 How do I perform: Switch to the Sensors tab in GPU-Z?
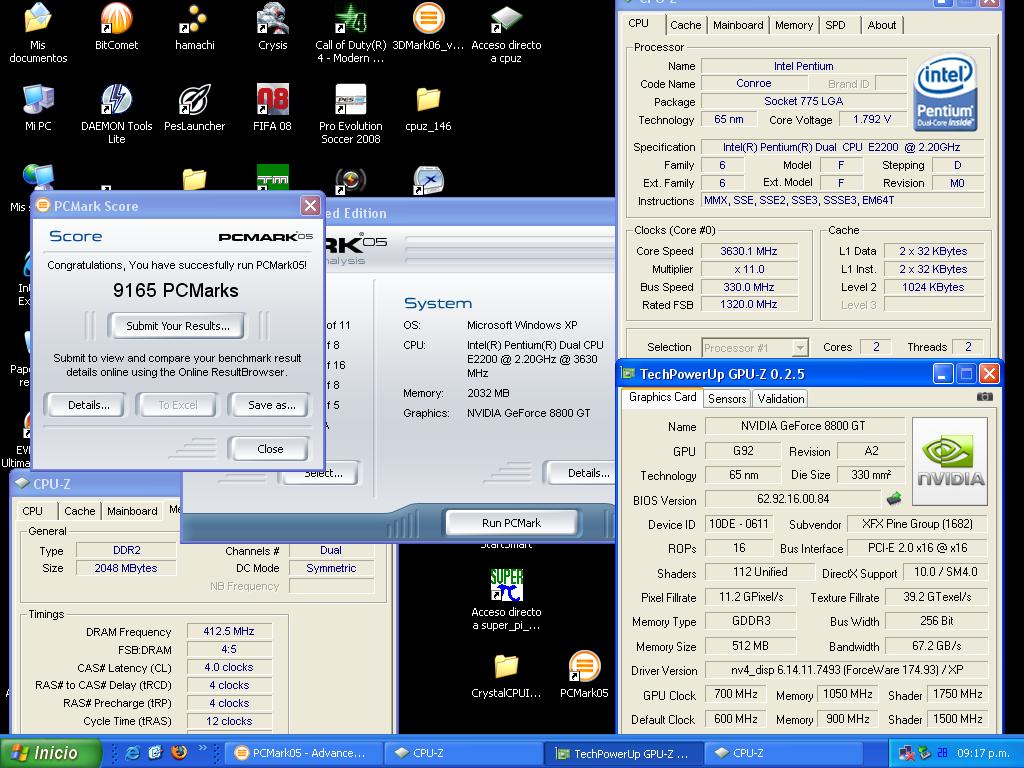point(727,398)
